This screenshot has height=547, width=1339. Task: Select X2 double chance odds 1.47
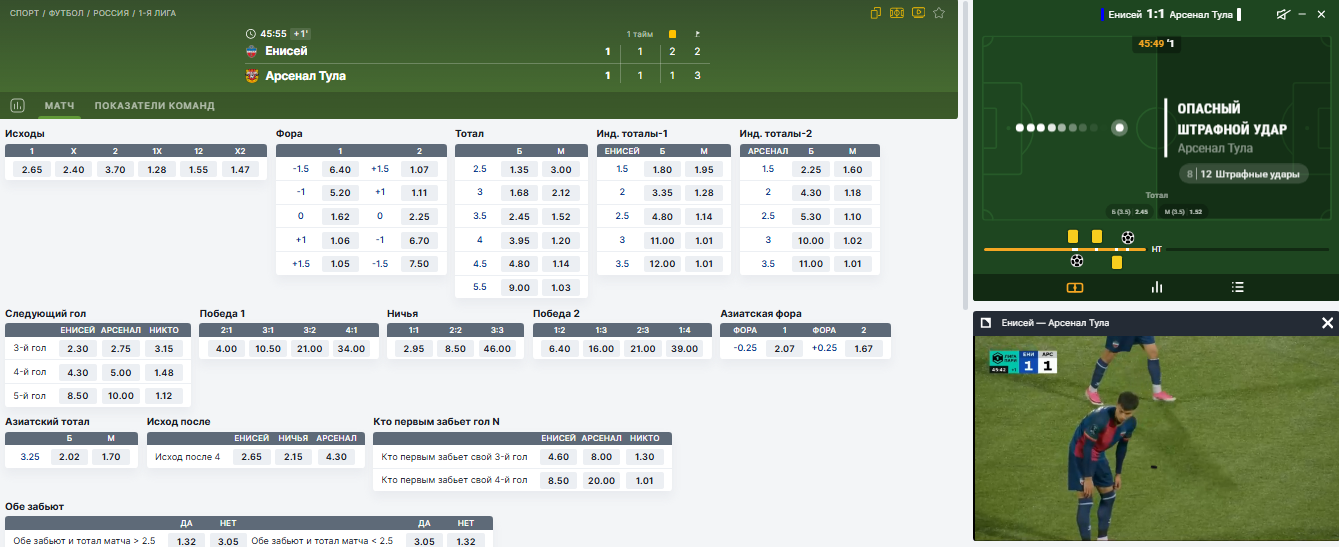(240, 170)
